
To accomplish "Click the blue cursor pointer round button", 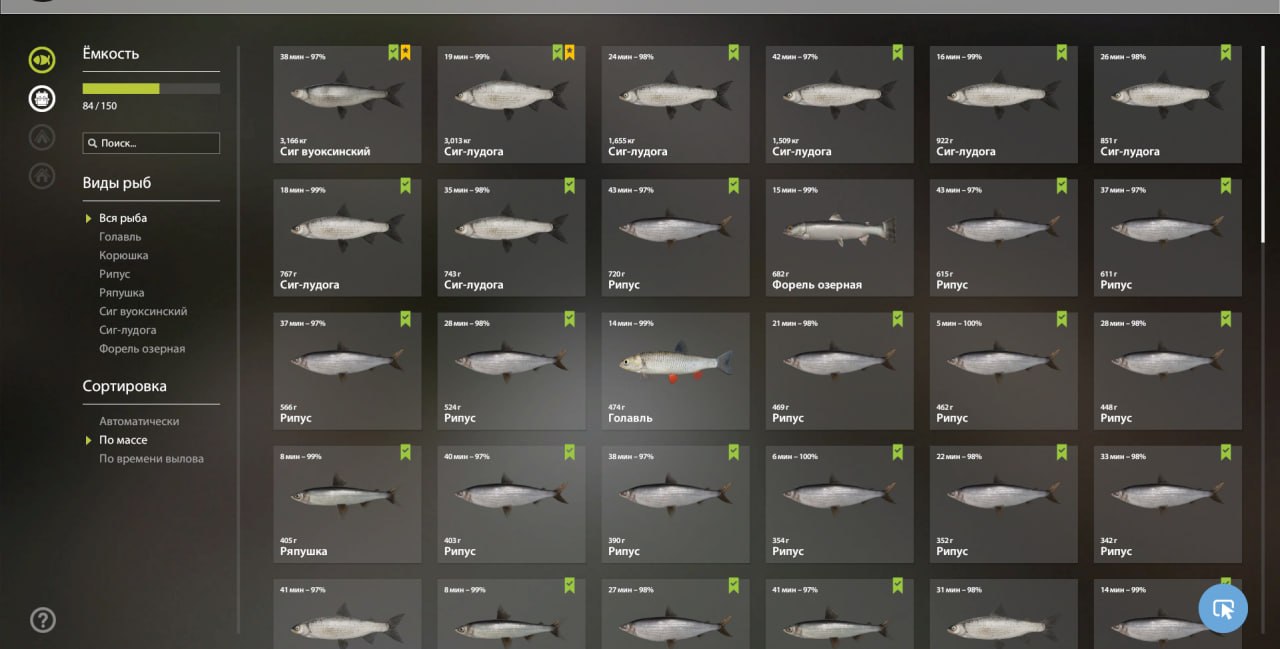I will (x=1223, y=608).
